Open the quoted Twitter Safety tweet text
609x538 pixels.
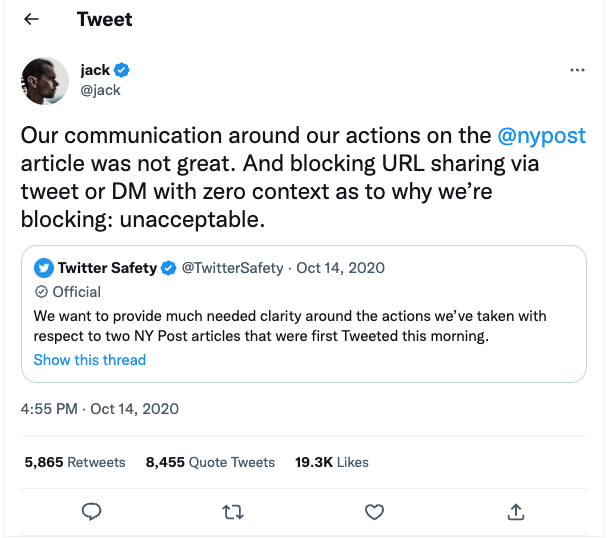290,326
